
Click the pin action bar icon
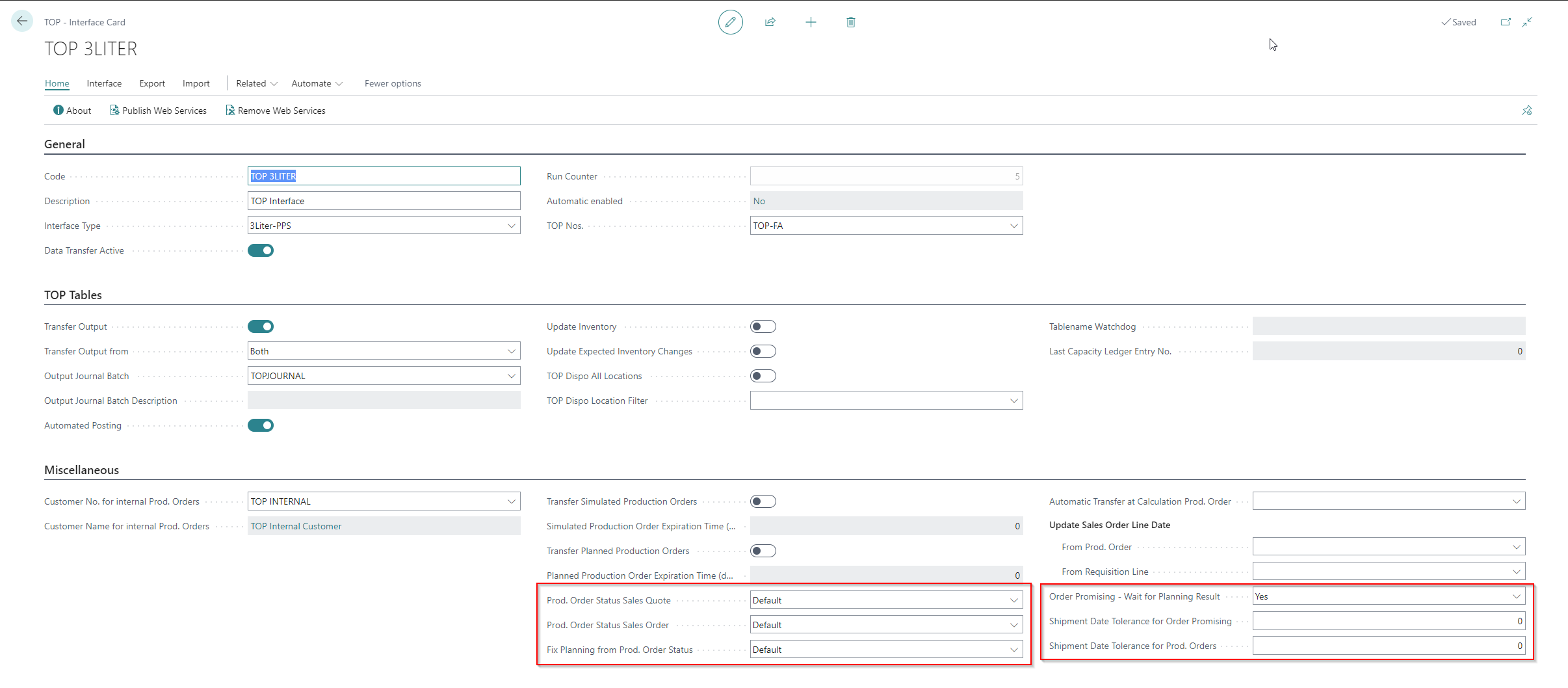click(x=1526, y=111)
